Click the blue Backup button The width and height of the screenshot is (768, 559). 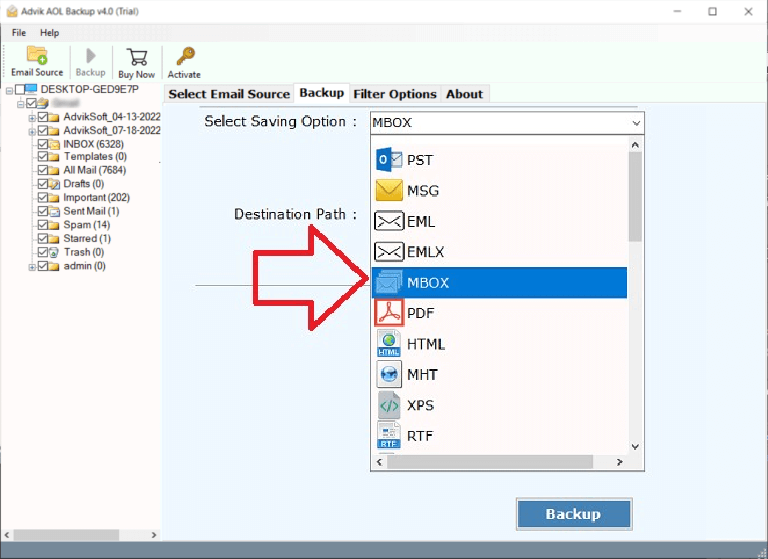574,514
